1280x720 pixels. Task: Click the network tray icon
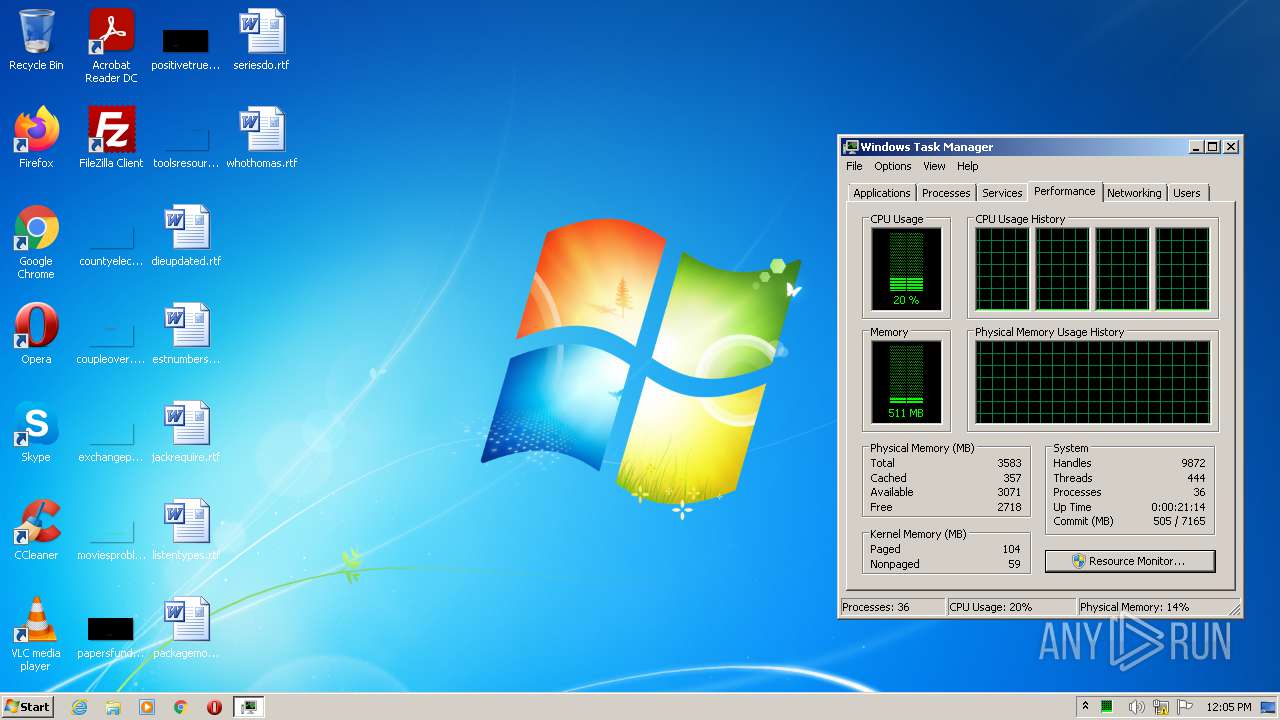click(x=1161, y=707)
